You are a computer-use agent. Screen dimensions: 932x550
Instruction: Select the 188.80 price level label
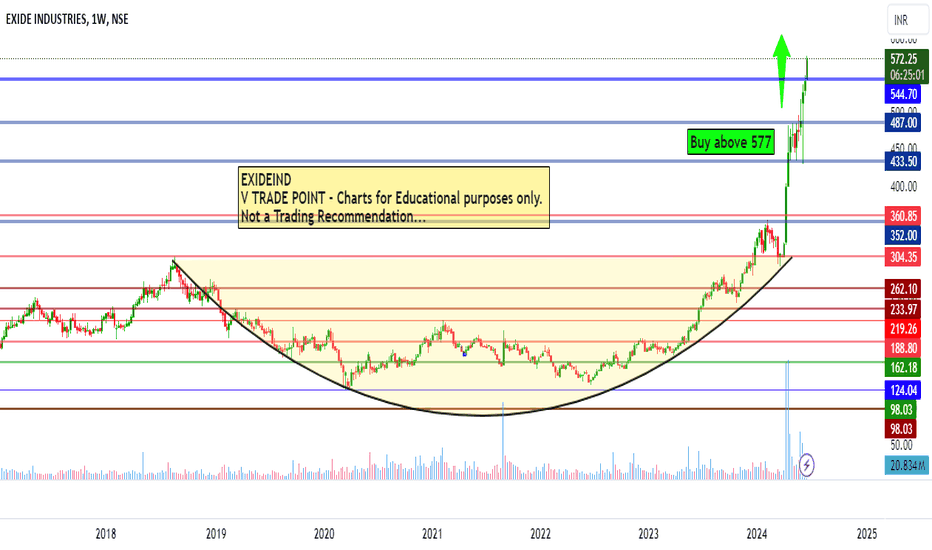(903, 348)
